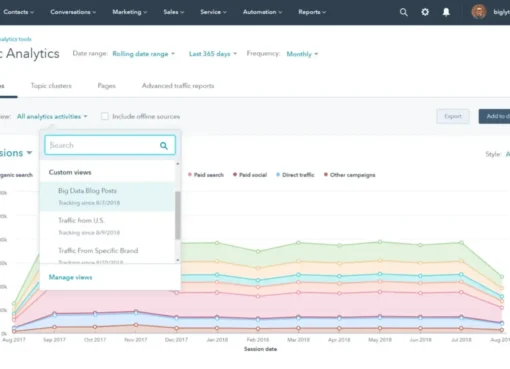This screenshot has height=369, width=510.
Task: Toggle the Other campaigns legend dot
Action: 326,174
